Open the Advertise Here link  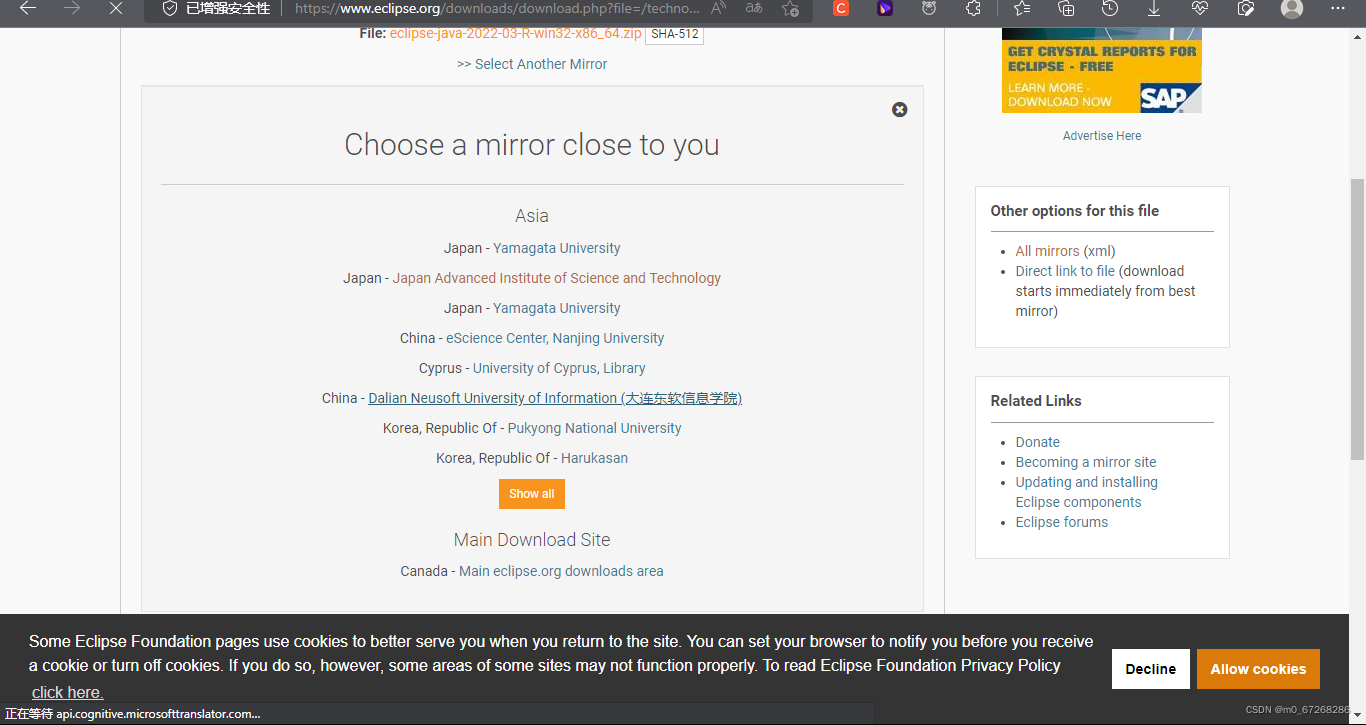tap(1102, 136)
